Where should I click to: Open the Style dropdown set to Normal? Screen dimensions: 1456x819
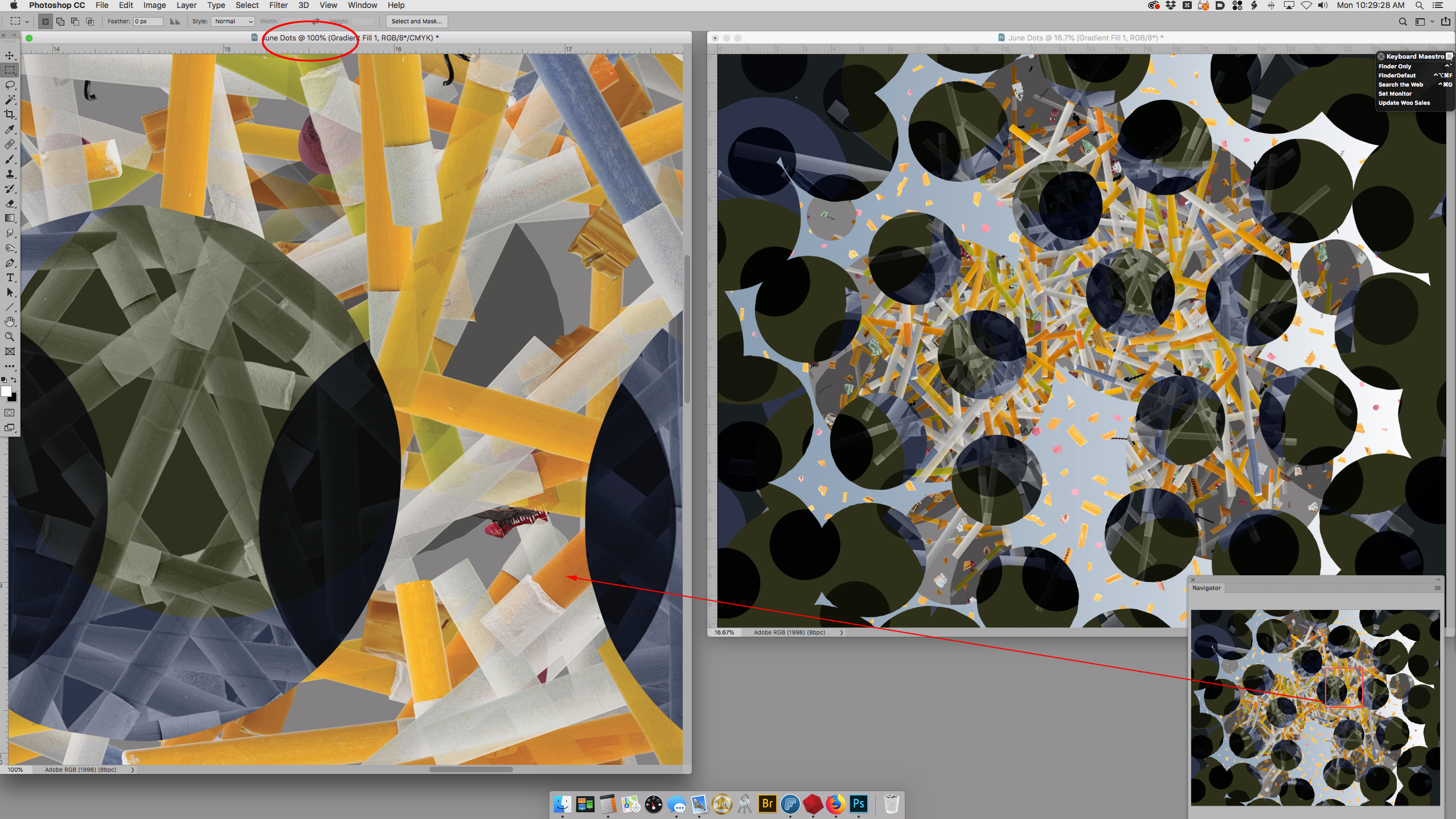click(x=233, y=22)
